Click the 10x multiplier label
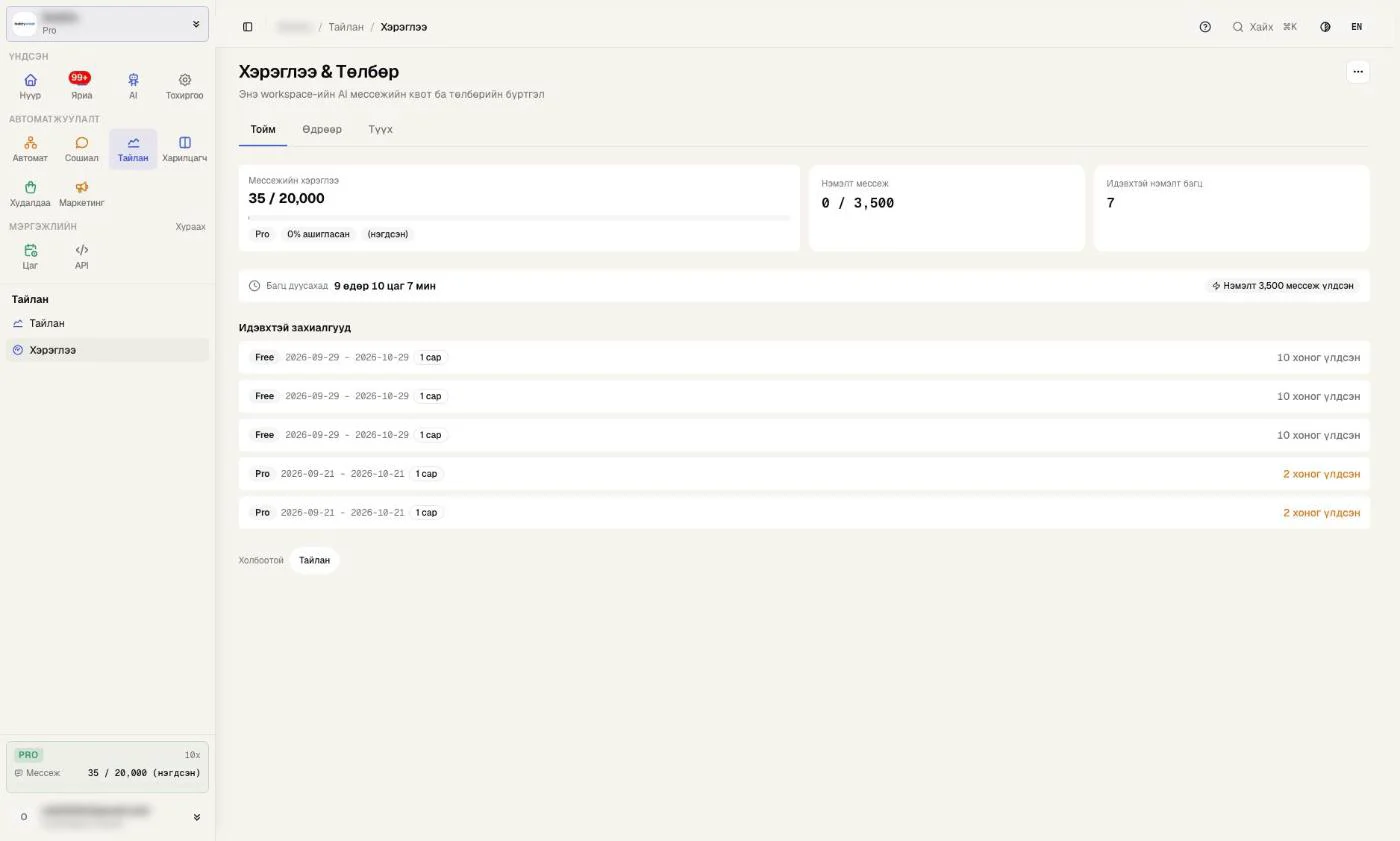The image size is (1400, 841). click(192, 755)
